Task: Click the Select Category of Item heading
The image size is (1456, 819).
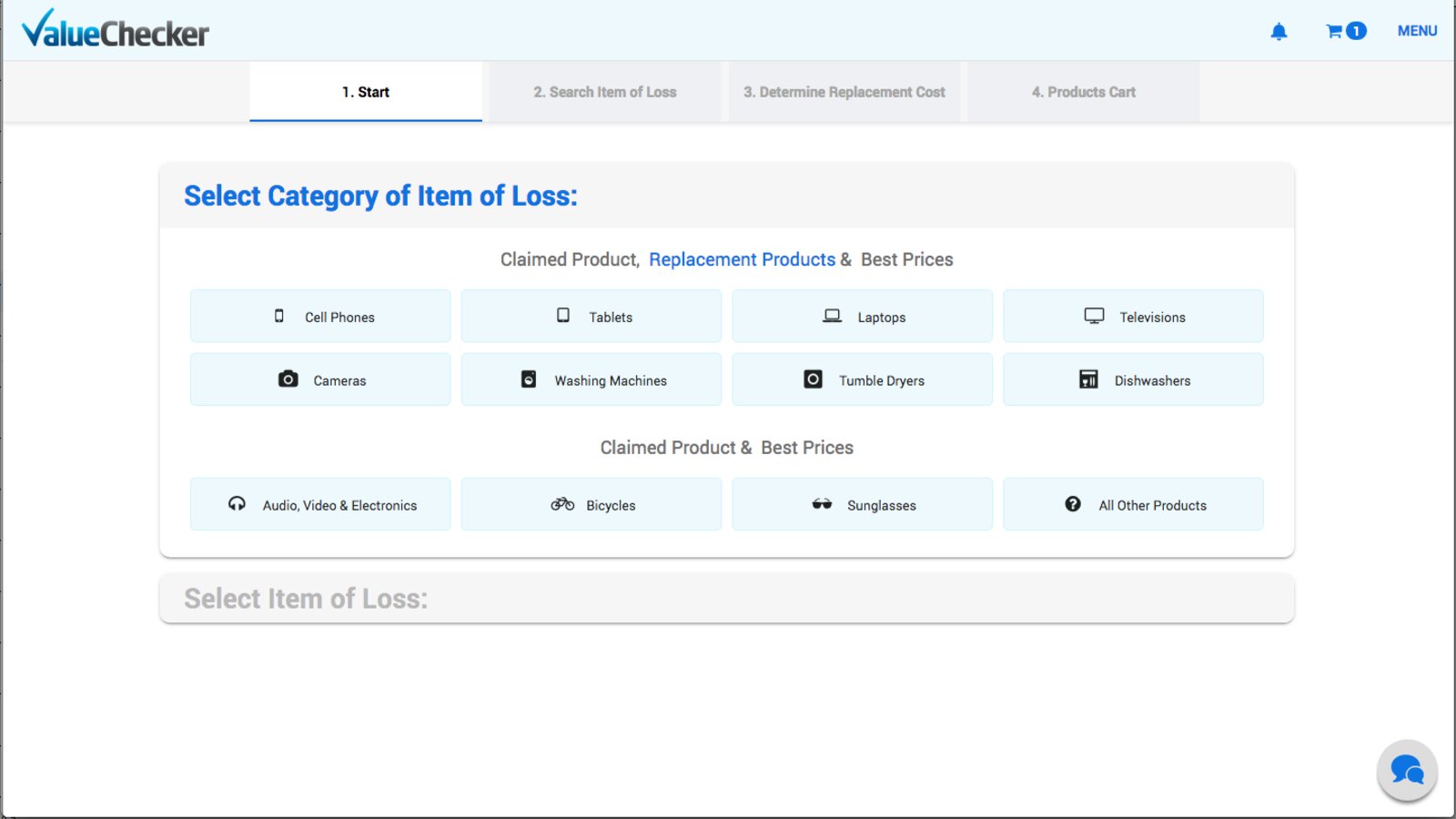Action: 380,197
